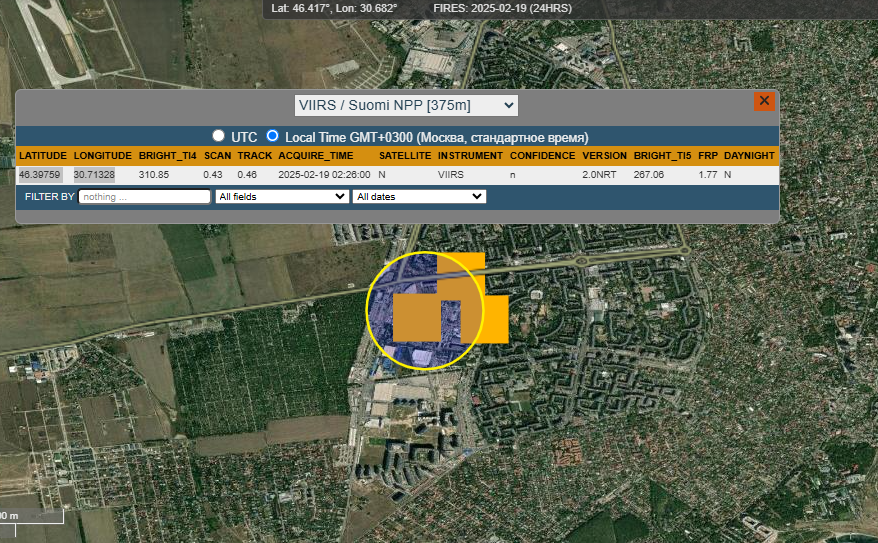Sort by the FRP column header
Screen dimensions: 878x543
click(x=708, y=156)
